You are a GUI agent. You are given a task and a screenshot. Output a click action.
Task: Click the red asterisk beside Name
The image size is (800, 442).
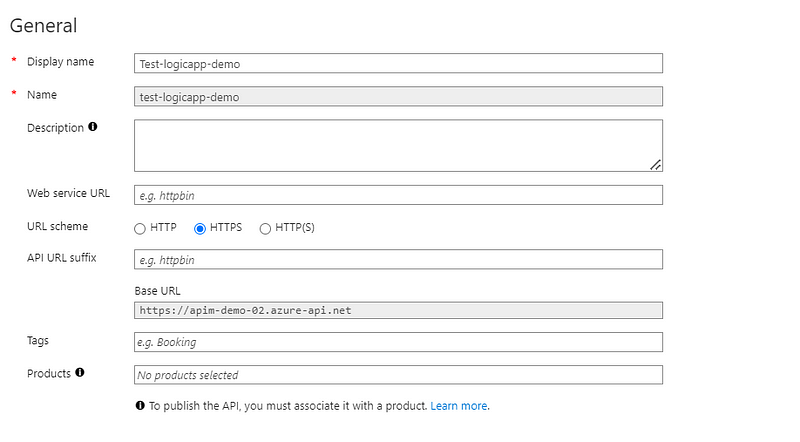14,94
